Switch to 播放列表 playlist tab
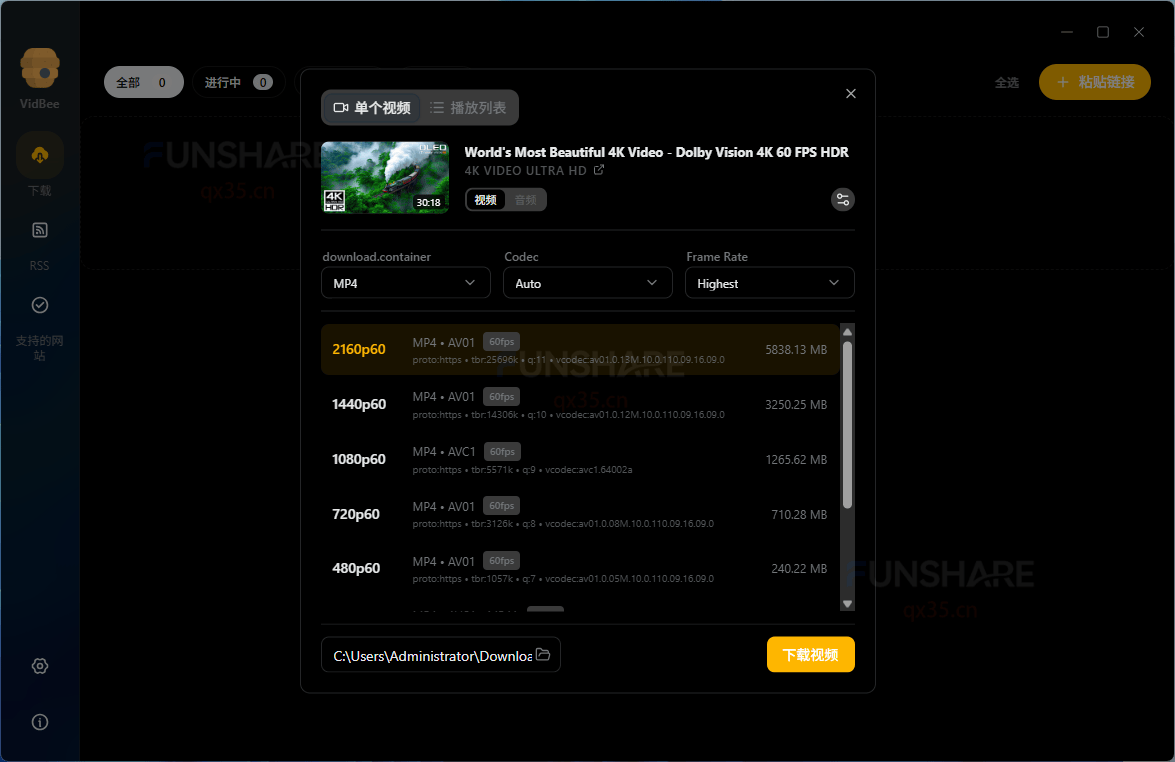 (x=468, y=108)
